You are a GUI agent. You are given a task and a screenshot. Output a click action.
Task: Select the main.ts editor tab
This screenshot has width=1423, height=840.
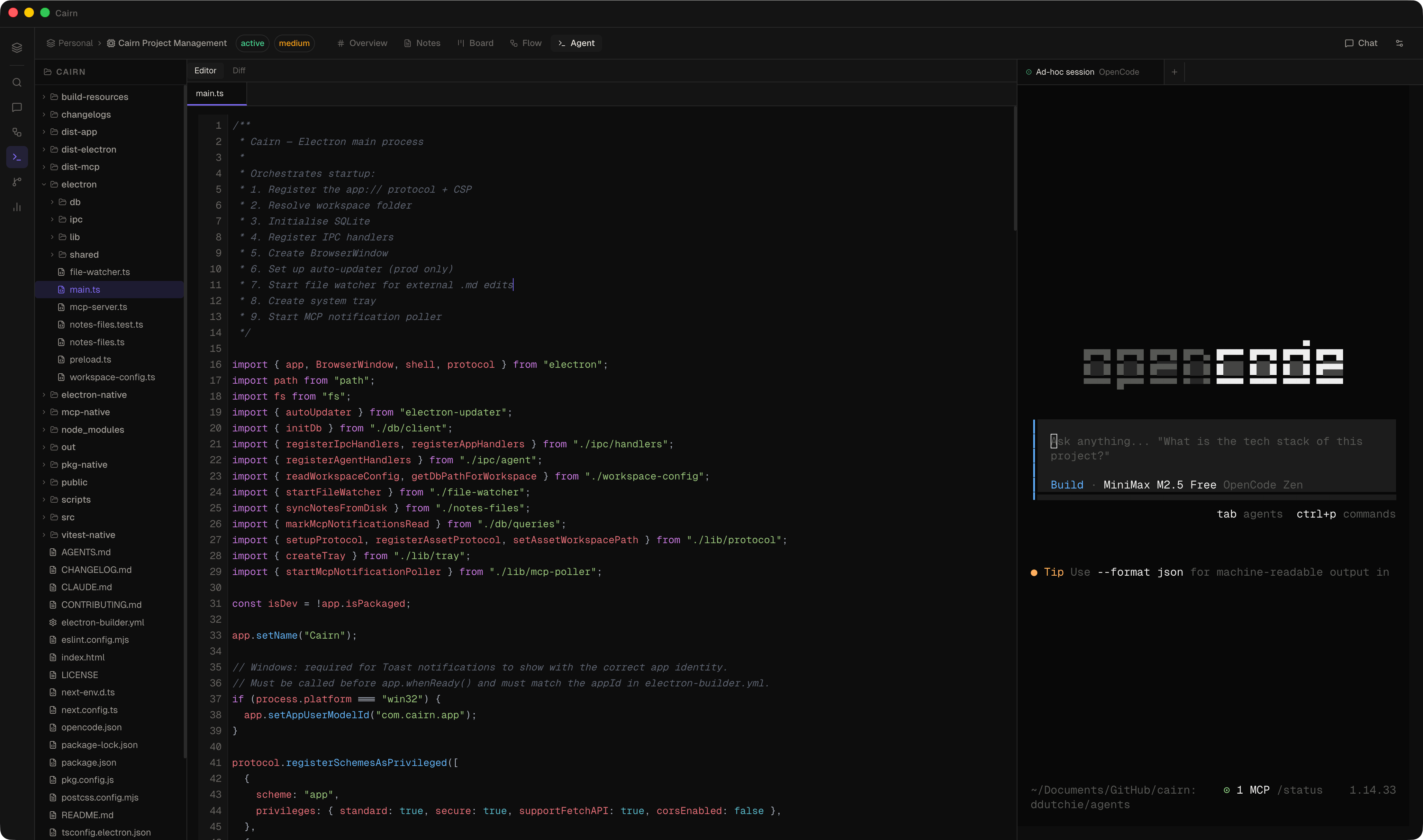coord(216,93)
